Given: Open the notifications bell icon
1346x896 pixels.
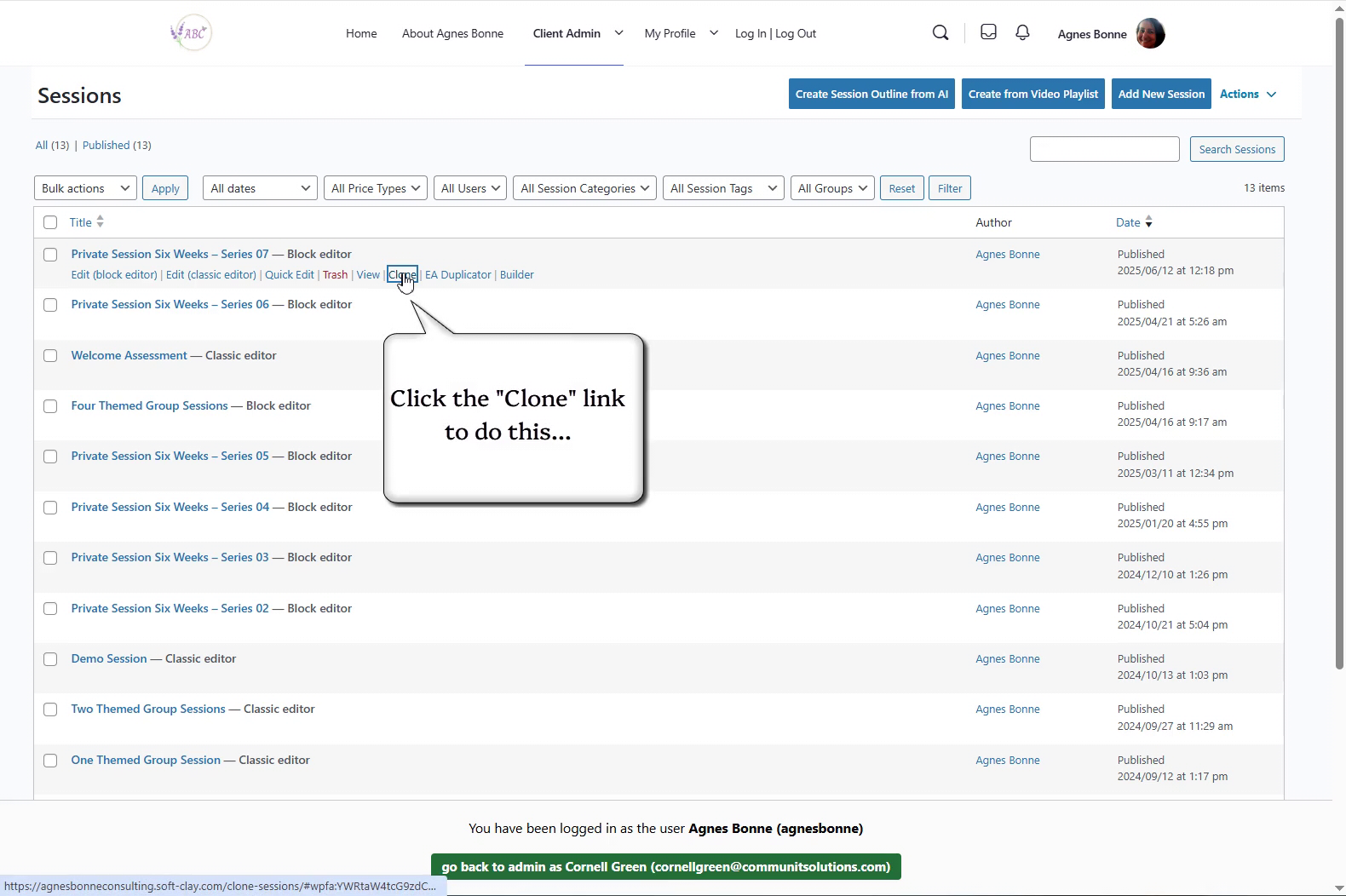Looking at the screenshot, I should [x=1022, y=32].
